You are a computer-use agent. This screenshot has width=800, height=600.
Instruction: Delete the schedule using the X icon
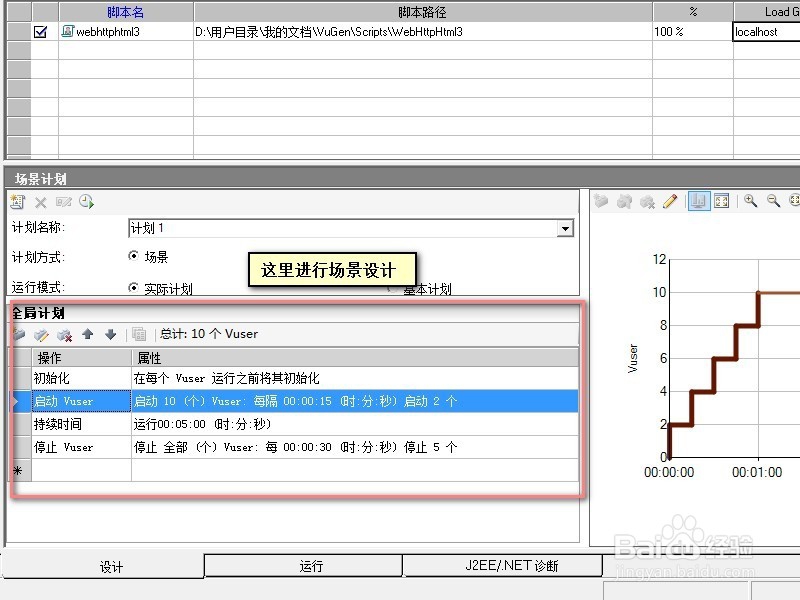(x=39, y=202)
